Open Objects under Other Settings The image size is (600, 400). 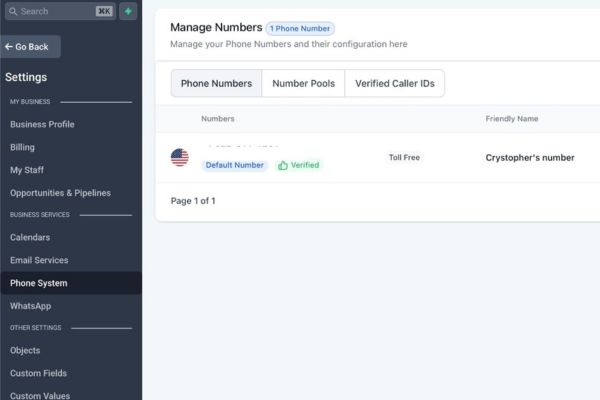click(25, 351)
